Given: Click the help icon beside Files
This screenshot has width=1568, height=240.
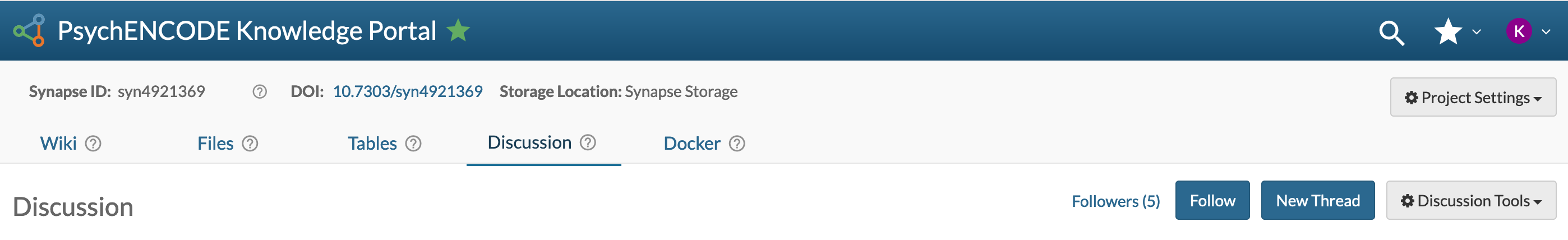Looking at the screenshot, I should pos(250,144).
